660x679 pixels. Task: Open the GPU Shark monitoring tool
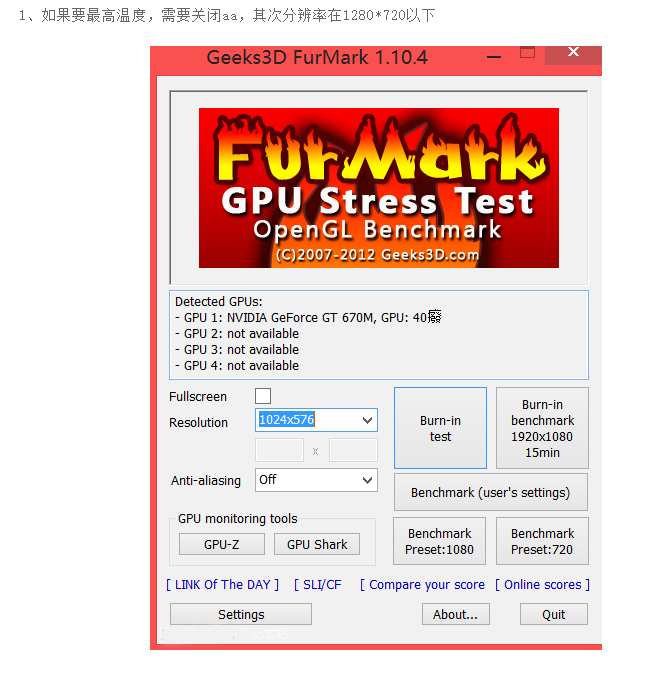point(317,544)
